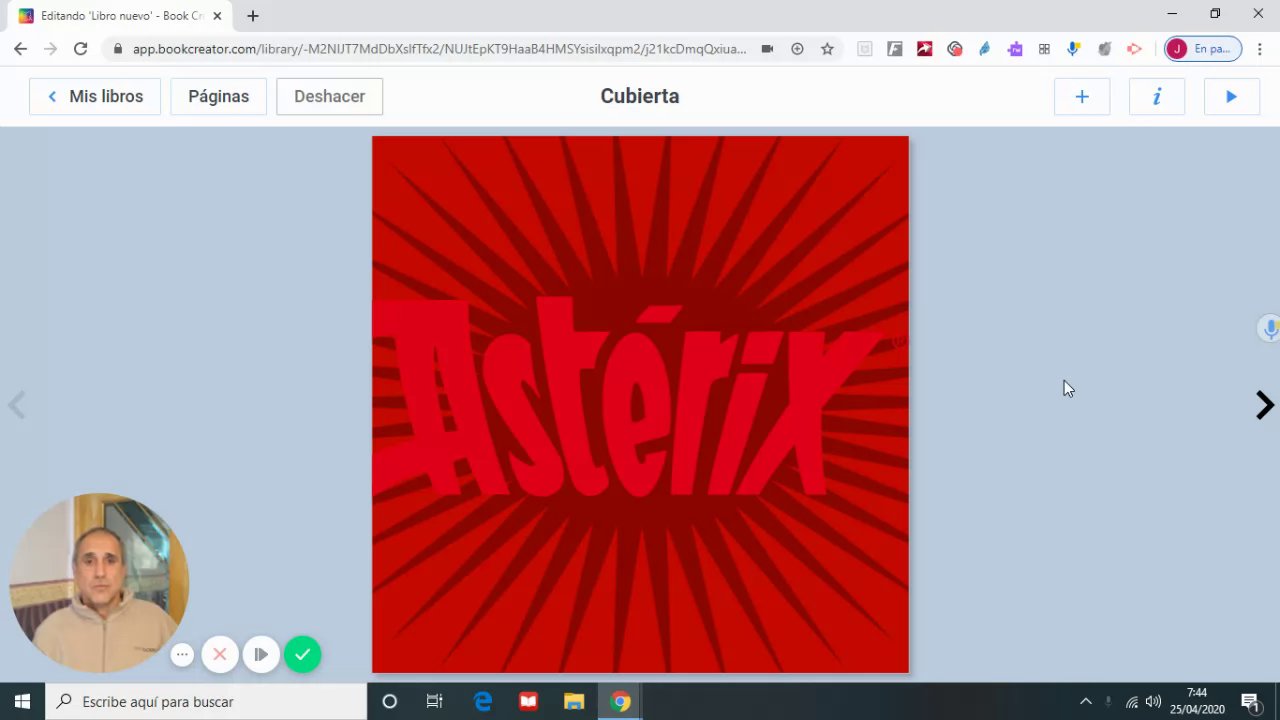
Task: Click the blue feather extension icon
Action: [x=985, y=49]
